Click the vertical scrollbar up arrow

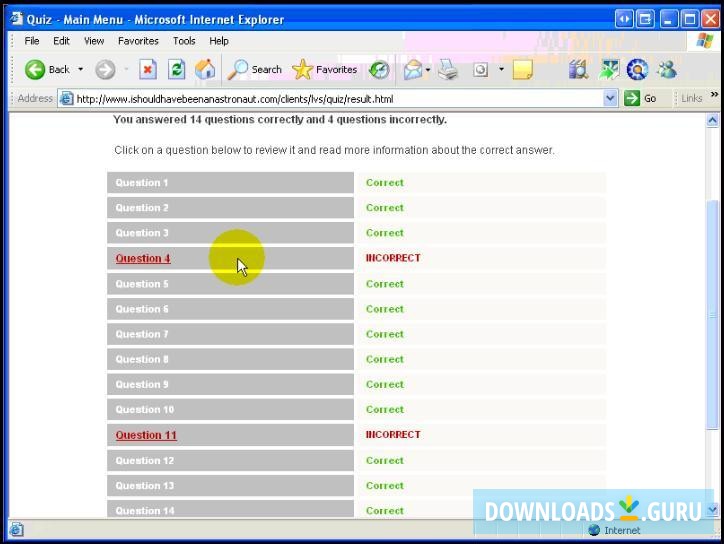712,121
